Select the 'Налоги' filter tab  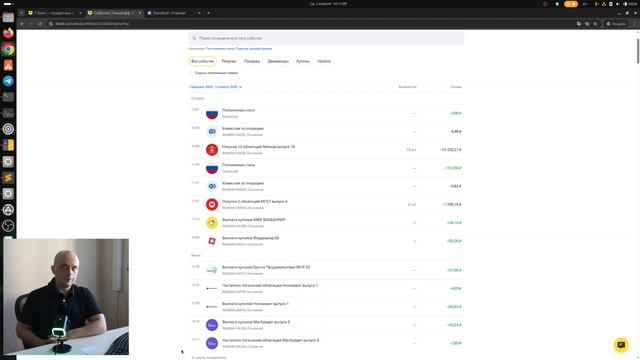tap(324, 61)
